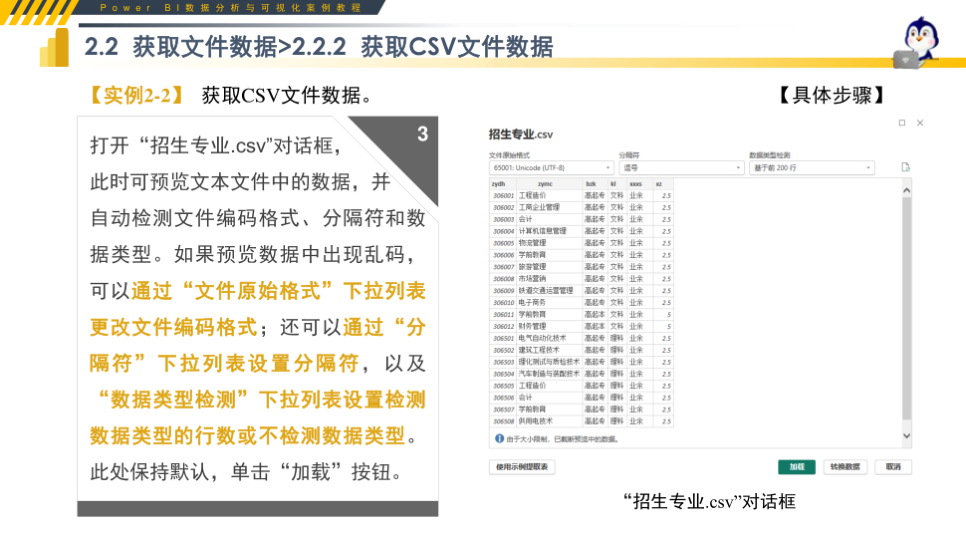
Task: Click the 使用示例提取表 button
Action: [x=522, y=467]
